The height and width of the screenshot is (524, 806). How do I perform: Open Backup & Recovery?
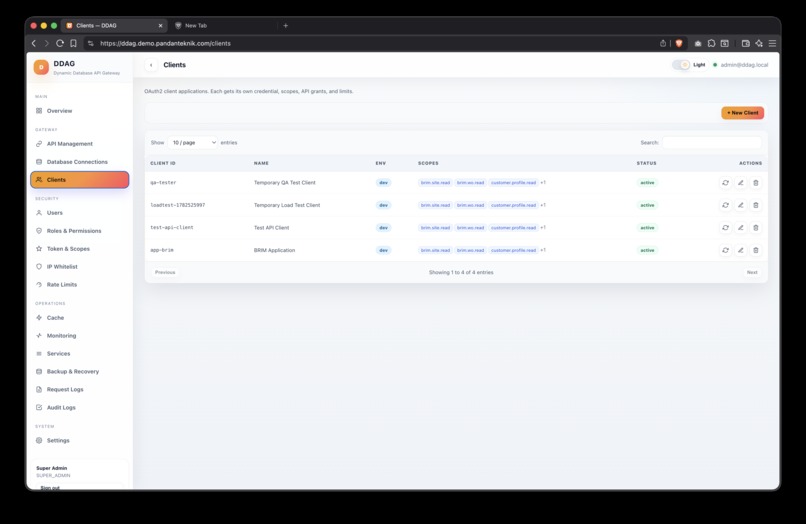click(x=79, y=371)
